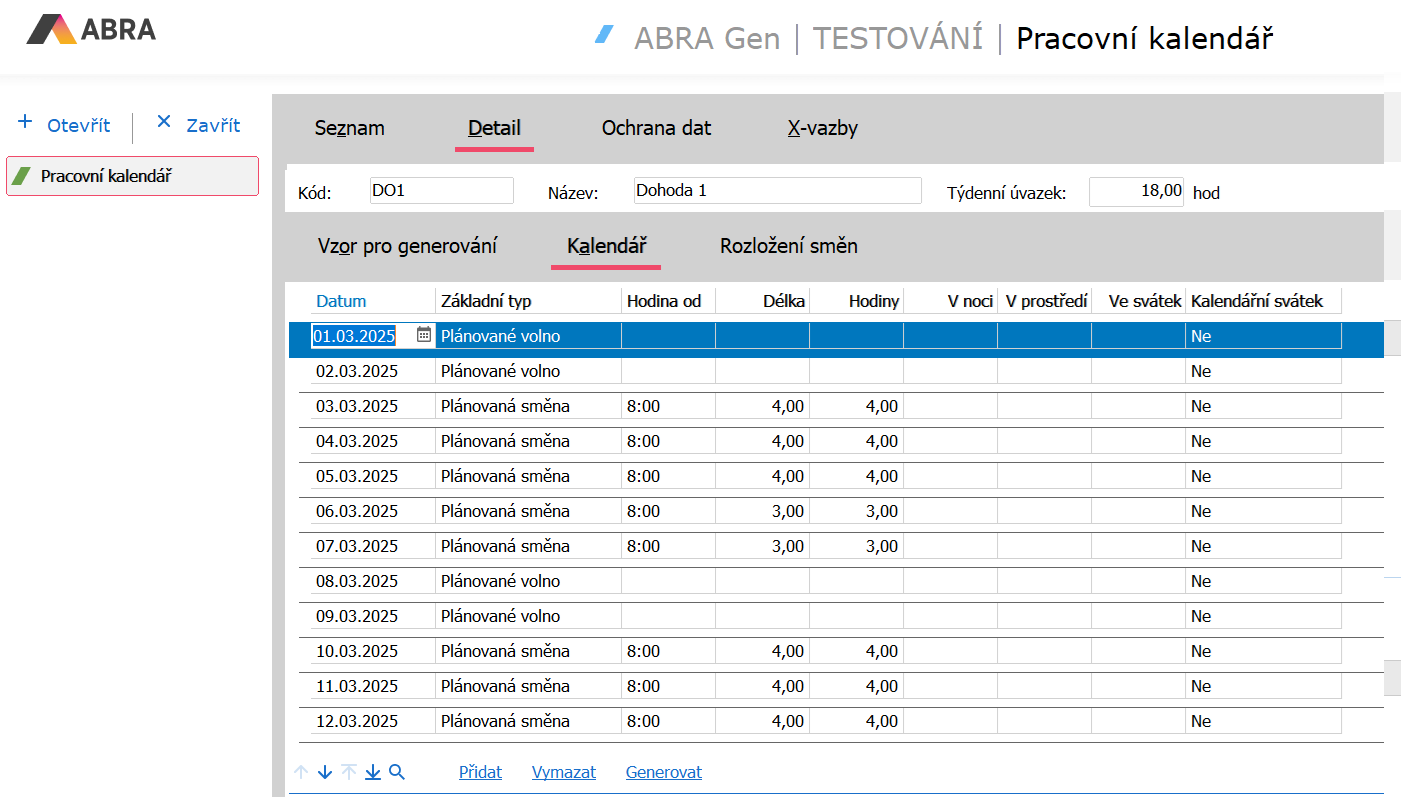The width and height of the screenshot is (1401, 797).
Task: Switch to the Seznam tab
Action: coord(349,128)
